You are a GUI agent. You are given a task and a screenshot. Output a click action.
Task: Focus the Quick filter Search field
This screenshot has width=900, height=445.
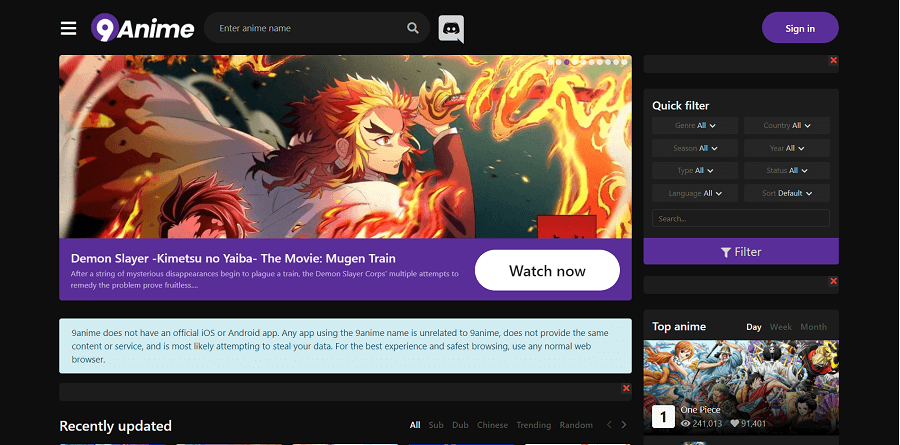(x=741, y=218)
